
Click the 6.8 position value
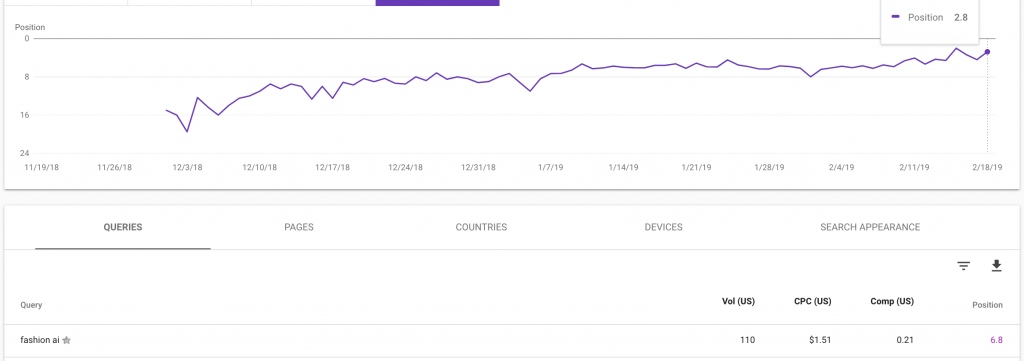(x=996, y=340)
